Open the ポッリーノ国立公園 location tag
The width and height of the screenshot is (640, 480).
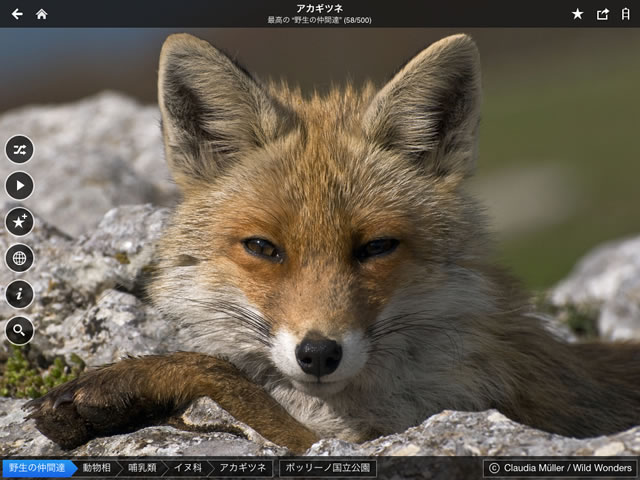click(328, 468)
